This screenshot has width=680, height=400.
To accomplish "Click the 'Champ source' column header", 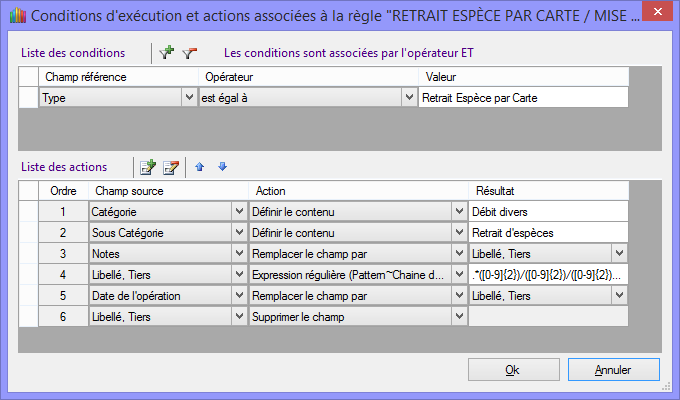I will coord(167,190).
